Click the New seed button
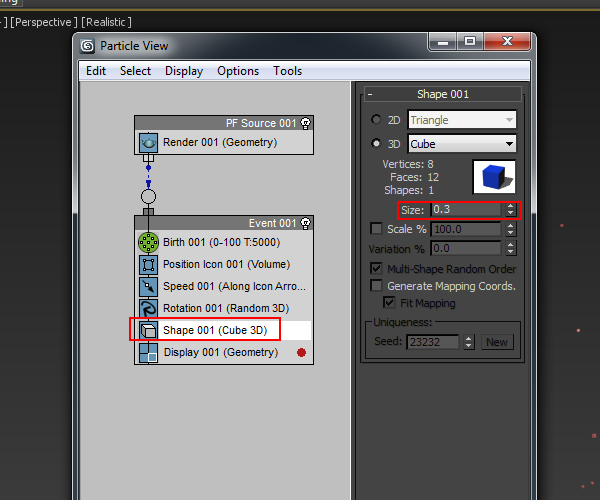The image size is (600, 500). tap(497, 342)
